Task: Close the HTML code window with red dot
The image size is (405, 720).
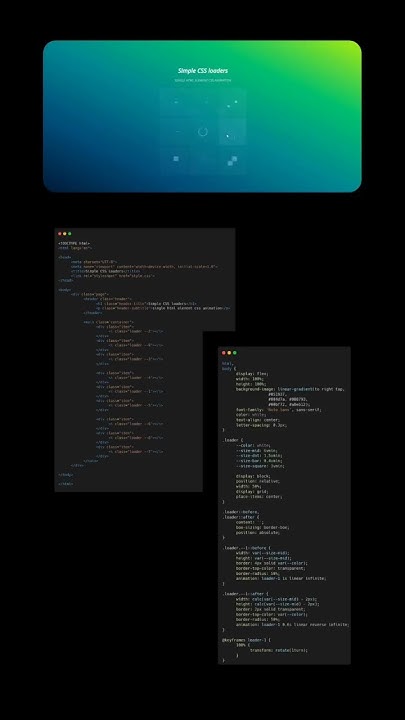Action: coord(60,234)
